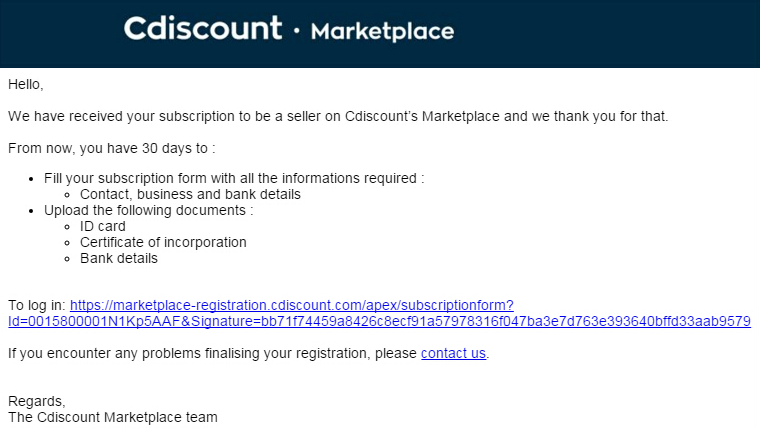Click the Id and Signature portion of the login link
The width and height of the screenshot is (760, 433).
click(x=379, y=321)
